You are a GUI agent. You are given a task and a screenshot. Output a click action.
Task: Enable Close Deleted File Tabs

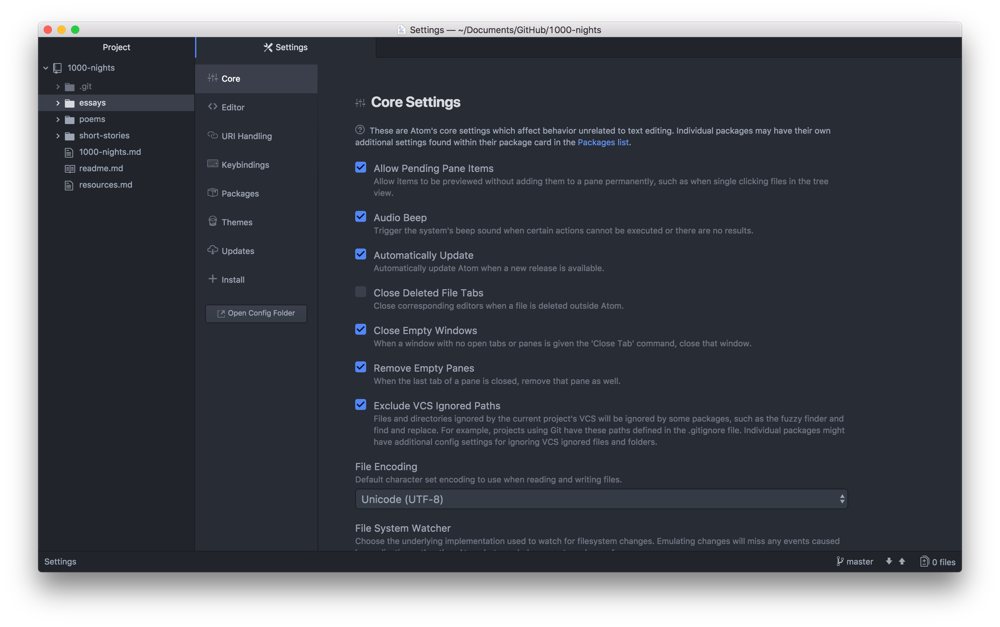(x=360, y=291)
